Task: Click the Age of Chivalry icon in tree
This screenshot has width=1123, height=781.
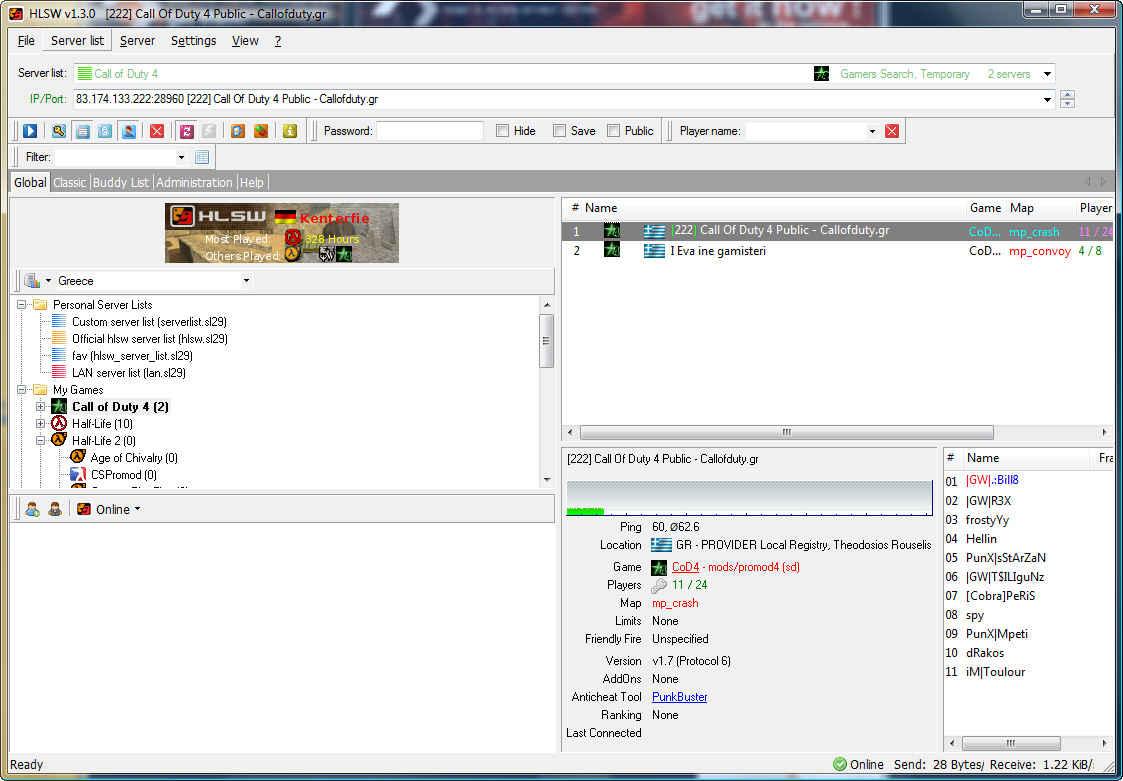Action: (x=77, y=457)
